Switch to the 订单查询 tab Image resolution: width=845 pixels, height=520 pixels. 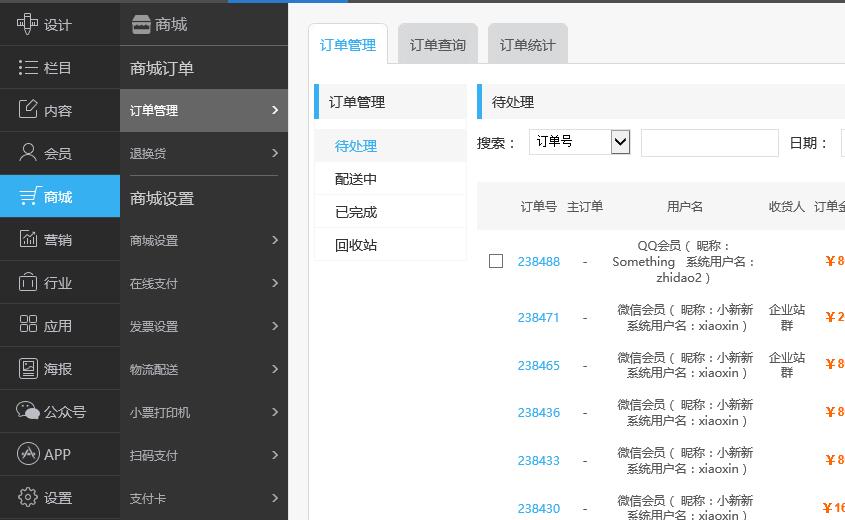(438, 45)
